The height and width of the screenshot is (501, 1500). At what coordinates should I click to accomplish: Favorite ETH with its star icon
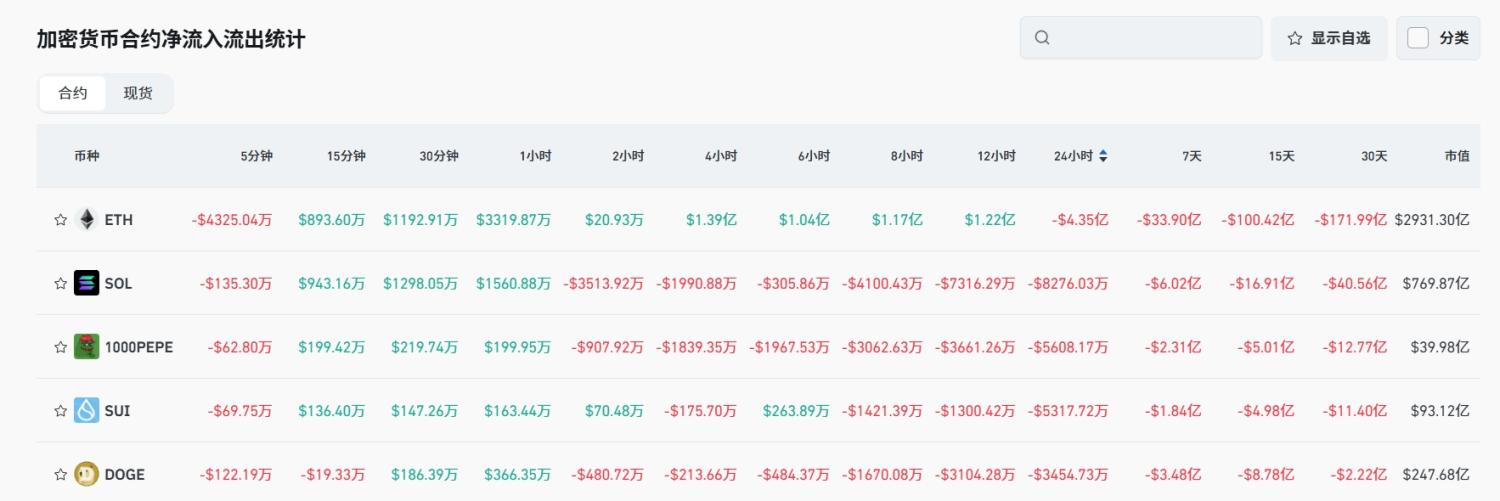[60, 220]
